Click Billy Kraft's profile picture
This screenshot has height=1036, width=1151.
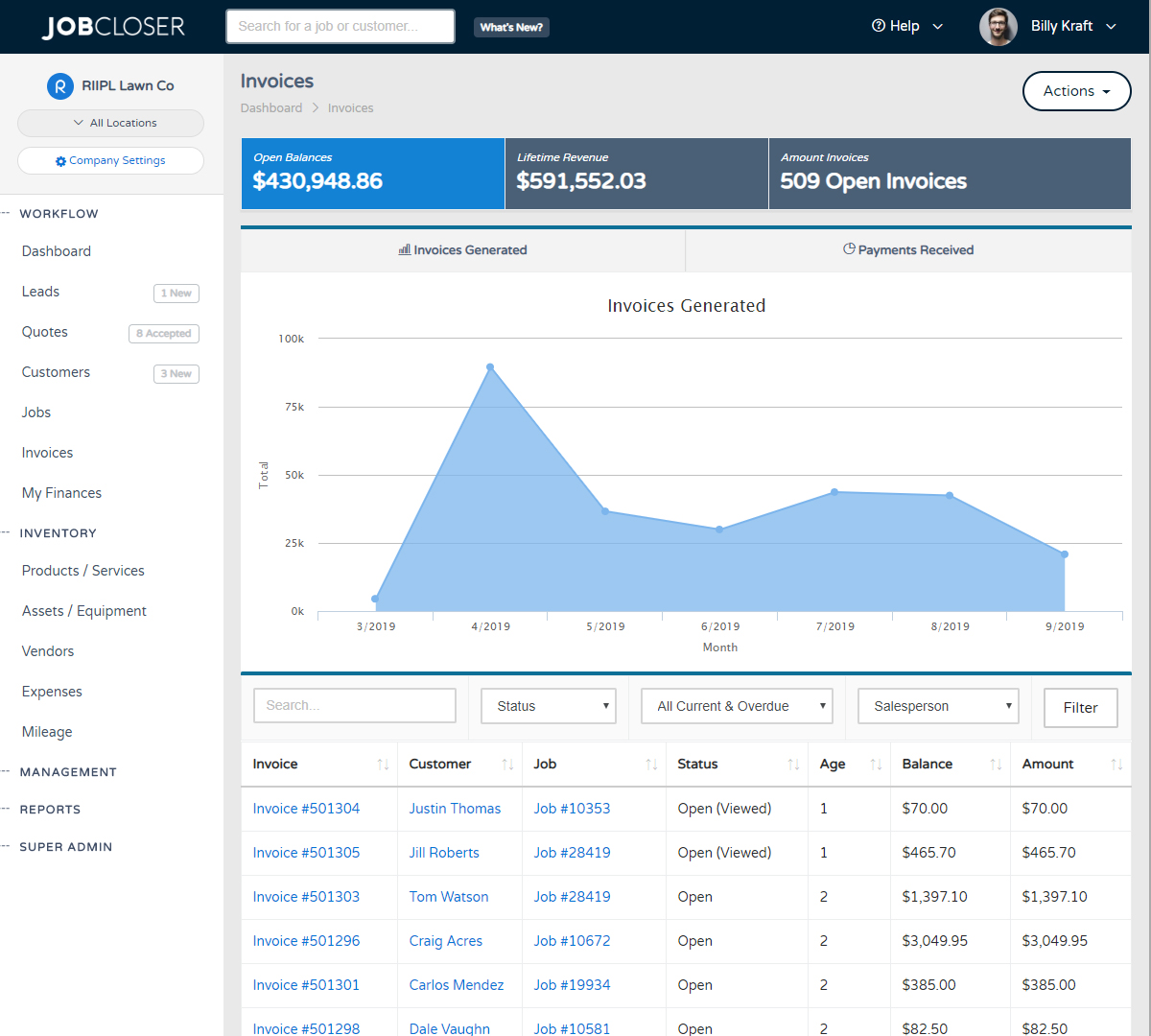pyautogui.click(x=998, y=26)
